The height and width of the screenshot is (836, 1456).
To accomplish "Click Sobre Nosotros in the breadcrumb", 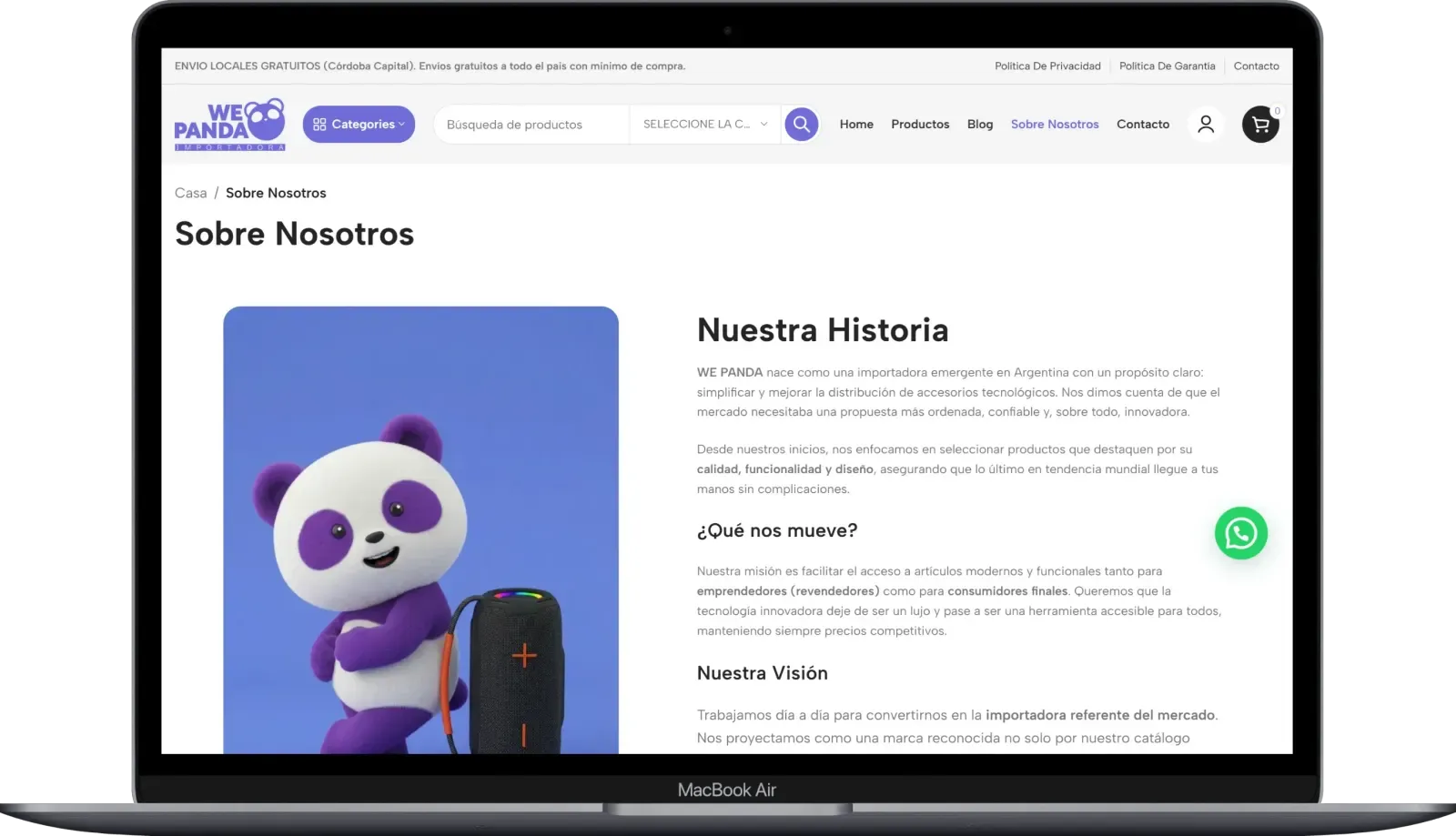I will pos(276,193).
